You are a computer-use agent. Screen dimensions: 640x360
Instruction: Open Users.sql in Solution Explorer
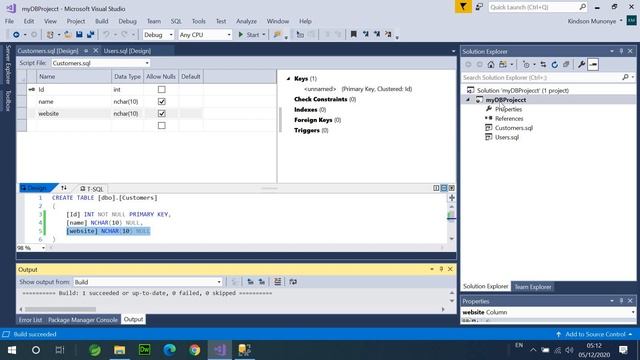tap(507, 137)
